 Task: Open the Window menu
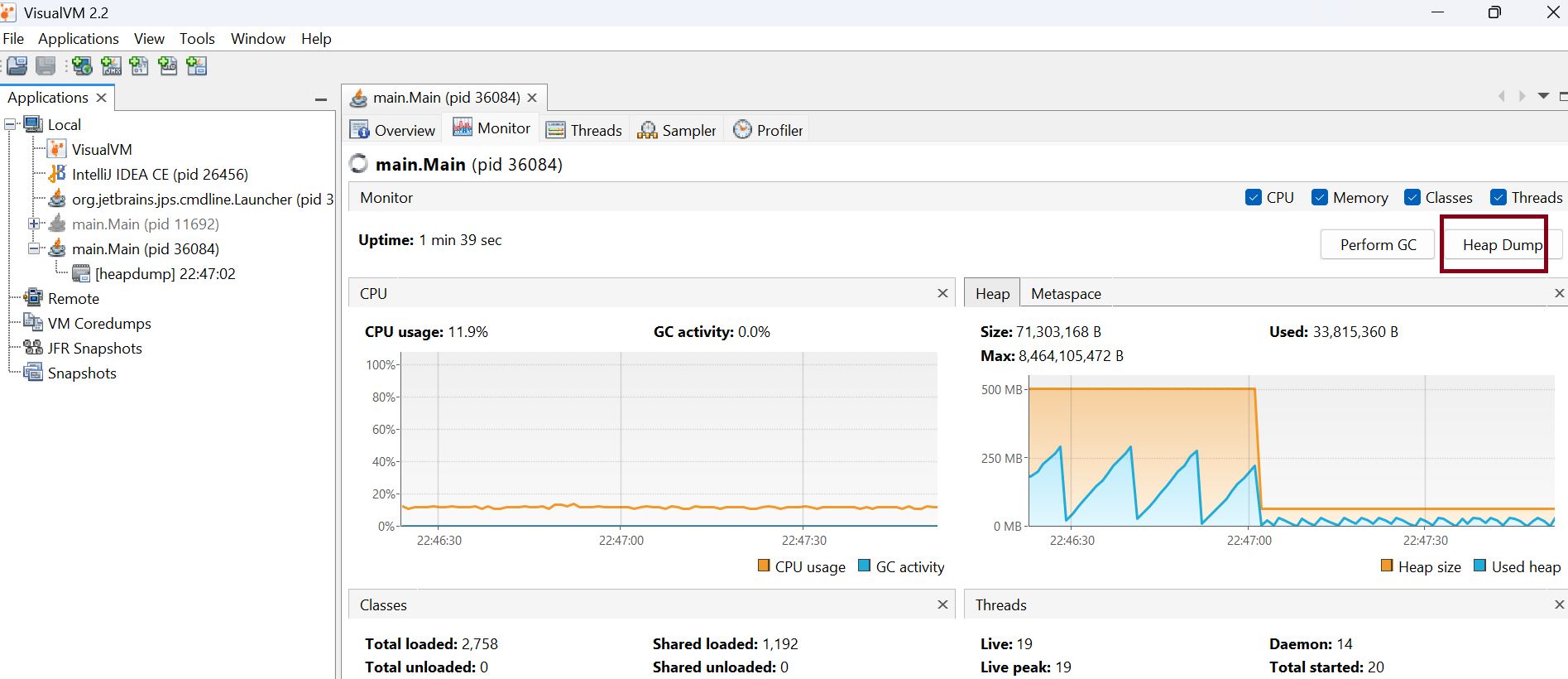(x=258, y=39)
